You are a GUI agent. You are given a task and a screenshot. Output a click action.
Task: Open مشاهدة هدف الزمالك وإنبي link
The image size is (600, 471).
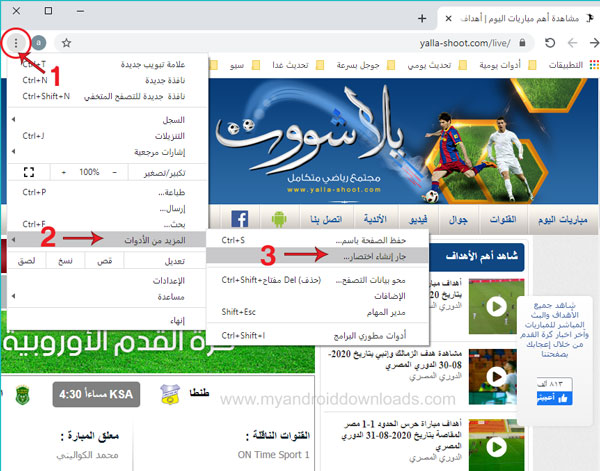click(x=395, y=359)
